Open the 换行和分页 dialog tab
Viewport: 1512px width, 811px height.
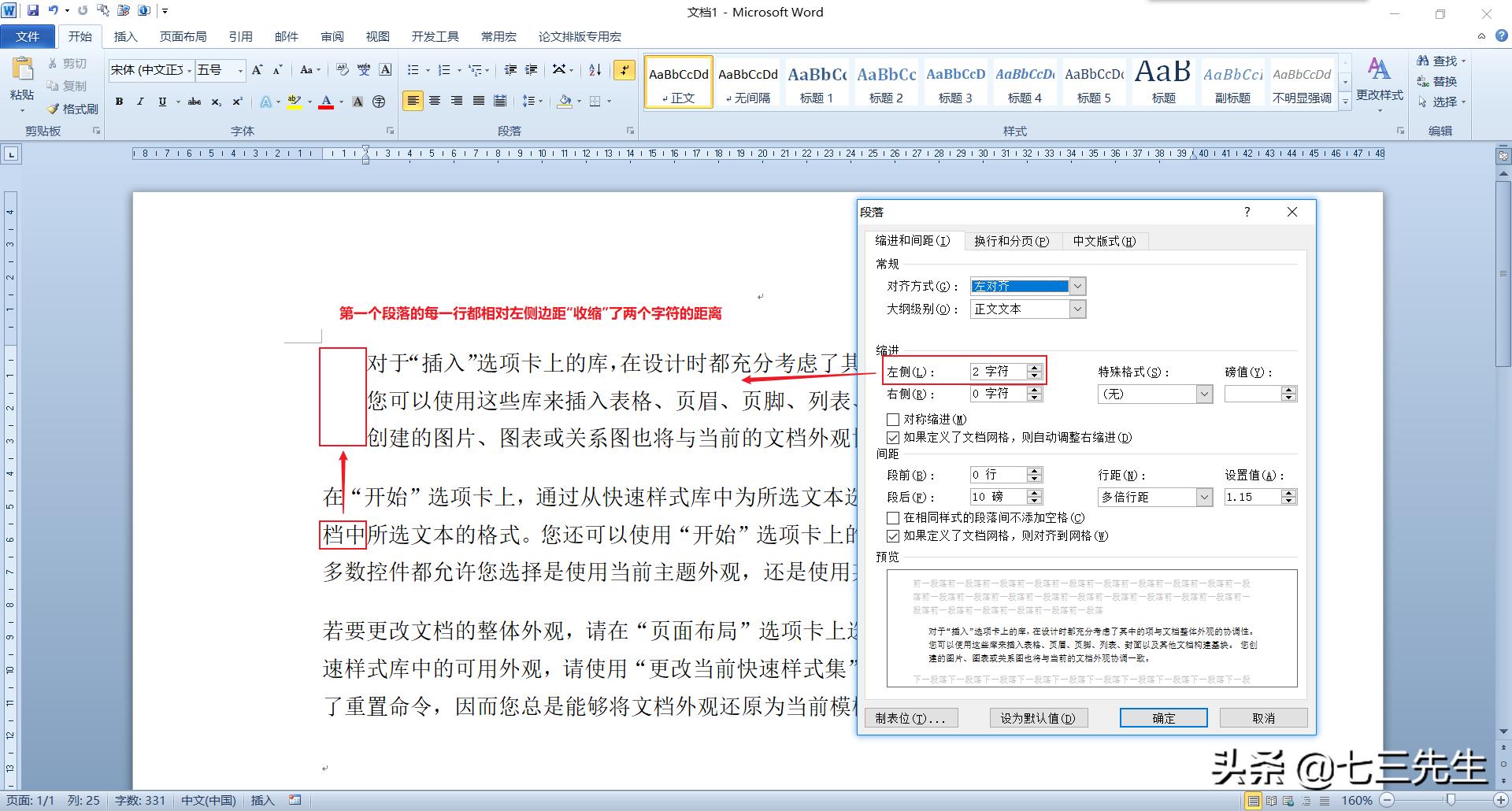1014,241
